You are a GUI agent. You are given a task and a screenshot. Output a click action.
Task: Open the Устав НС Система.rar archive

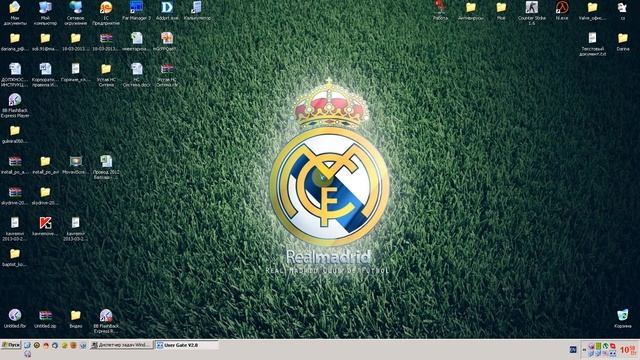click(167, 69)
